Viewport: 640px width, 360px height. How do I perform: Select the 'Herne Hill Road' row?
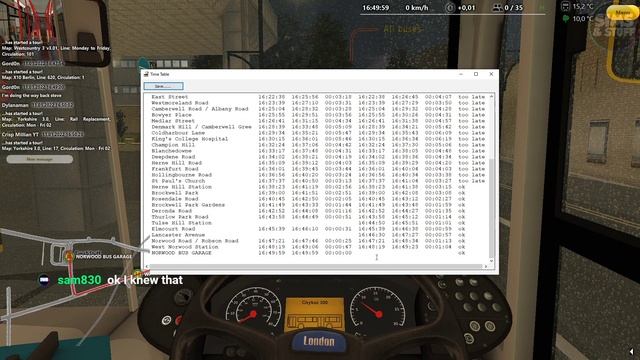coord(318,163)
